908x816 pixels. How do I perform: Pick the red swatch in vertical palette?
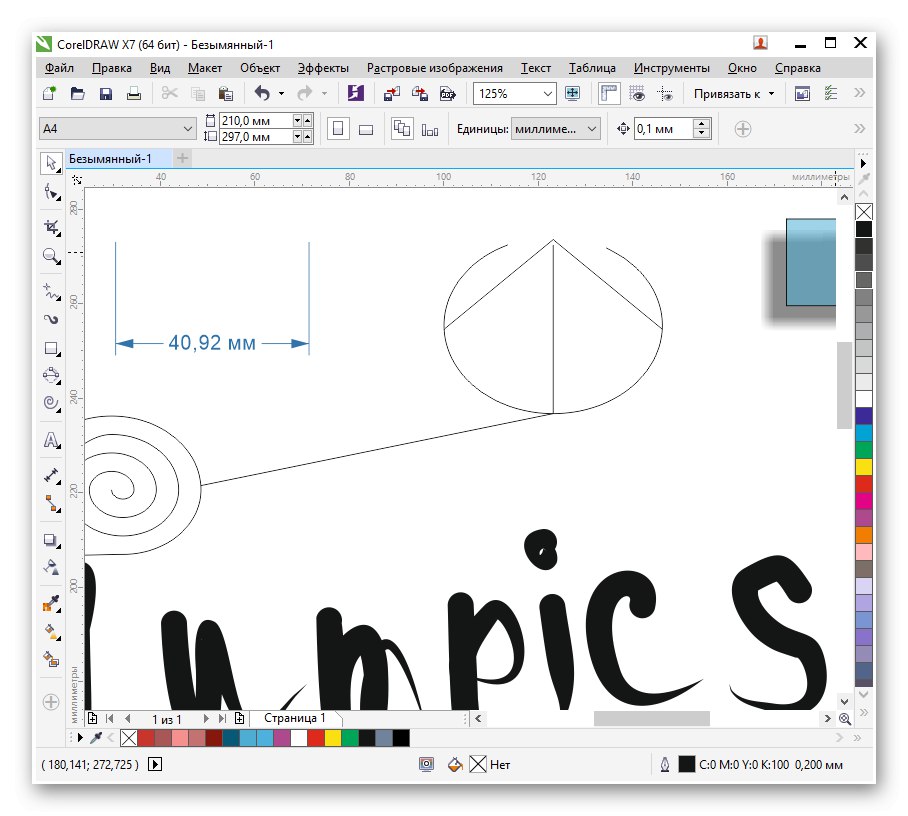coord(864,484)
